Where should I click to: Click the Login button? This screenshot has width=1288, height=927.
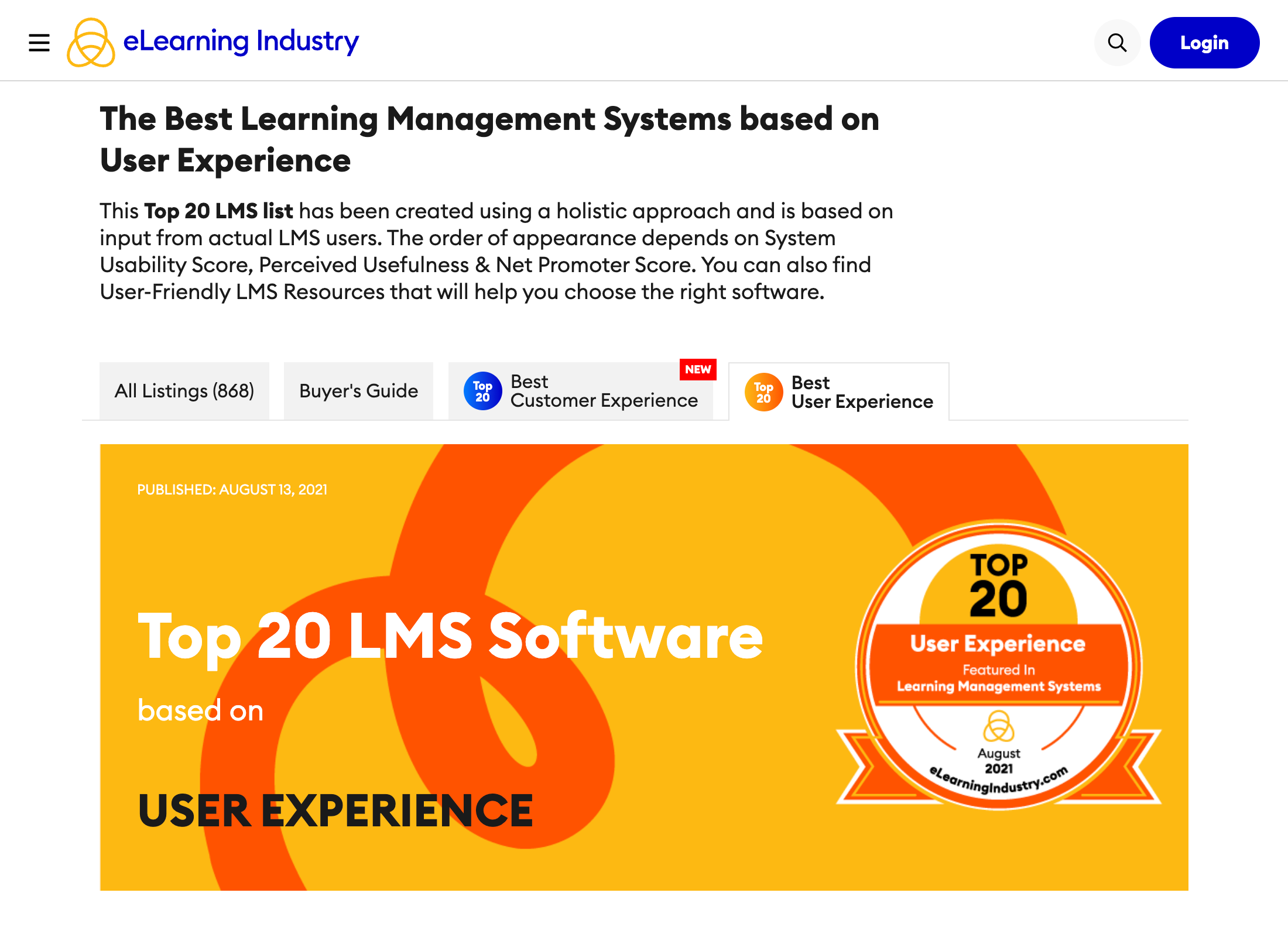(1204, 43)
